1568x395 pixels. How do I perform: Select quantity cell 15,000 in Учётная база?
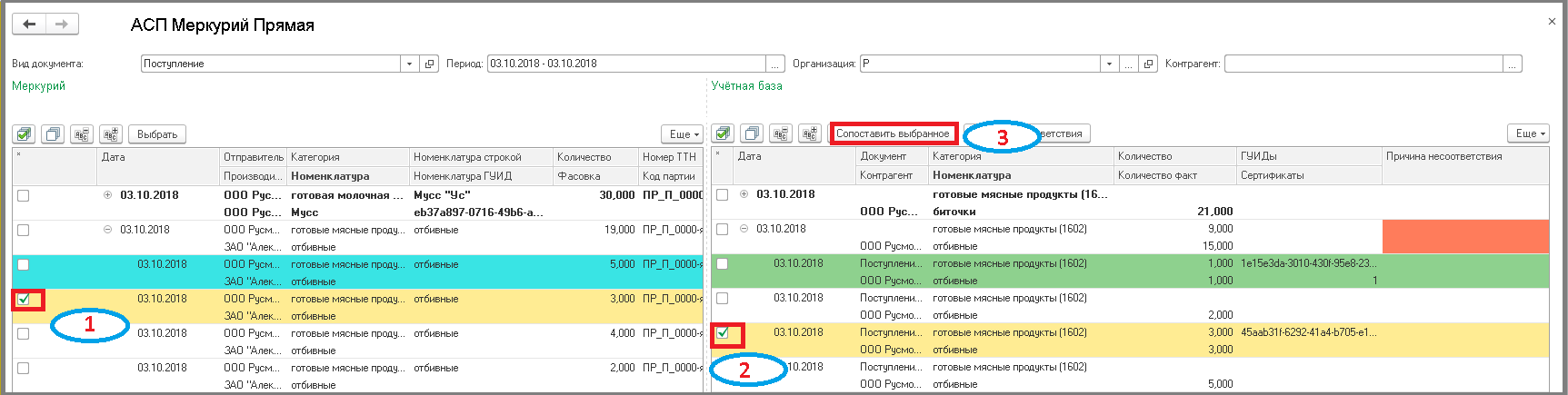pyautogui.click(x=1176, y=246)
